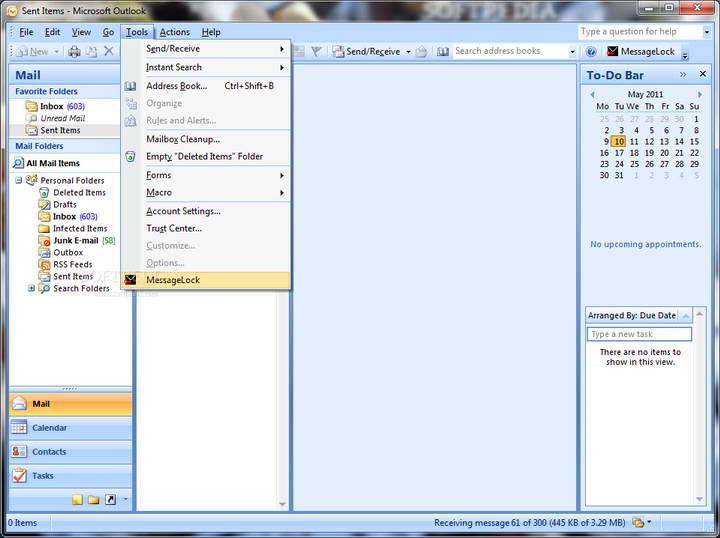Select May 18 in the date navigator
This screenshot has width=720, height=538.
point(634,153)
